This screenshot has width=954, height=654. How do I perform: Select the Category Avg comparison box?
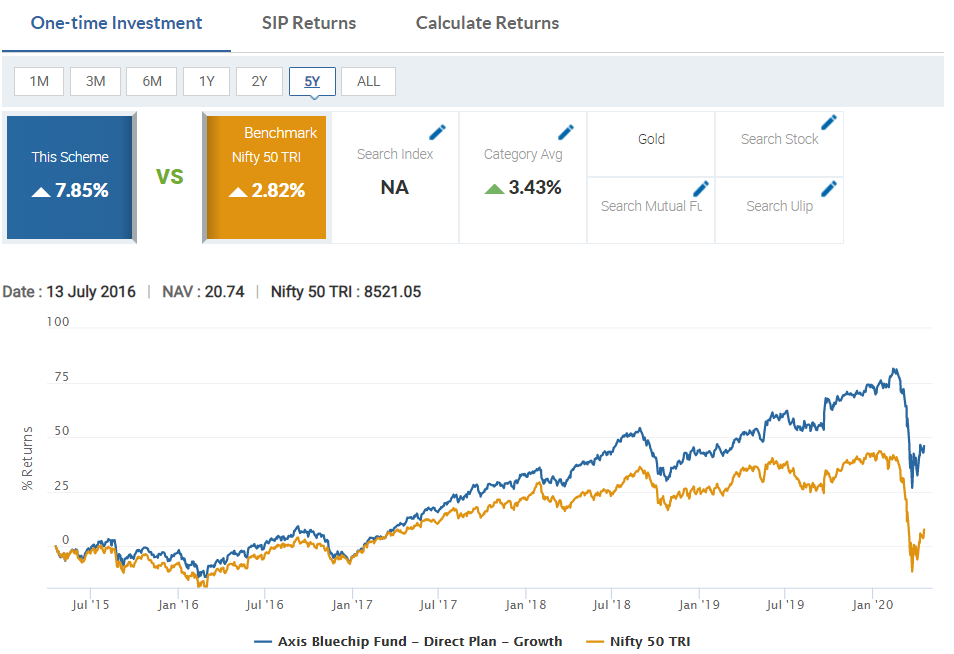coord(523,177)
